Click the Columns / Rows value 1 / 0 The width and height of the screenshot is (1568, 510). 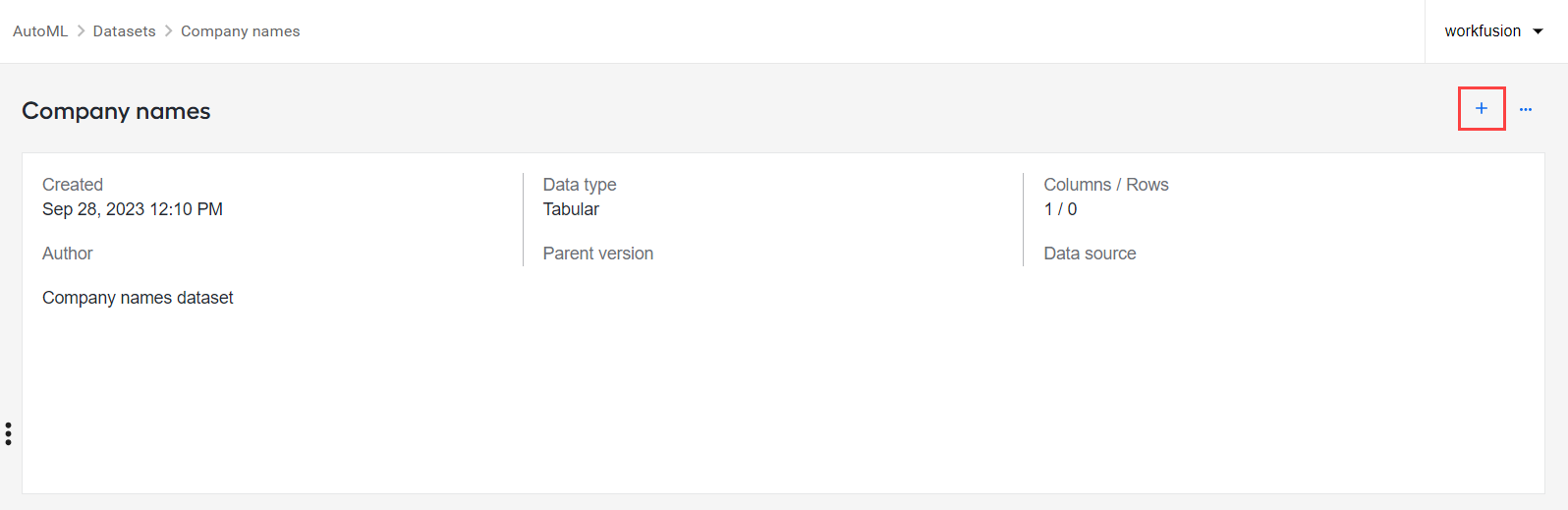coord(1060,209)
